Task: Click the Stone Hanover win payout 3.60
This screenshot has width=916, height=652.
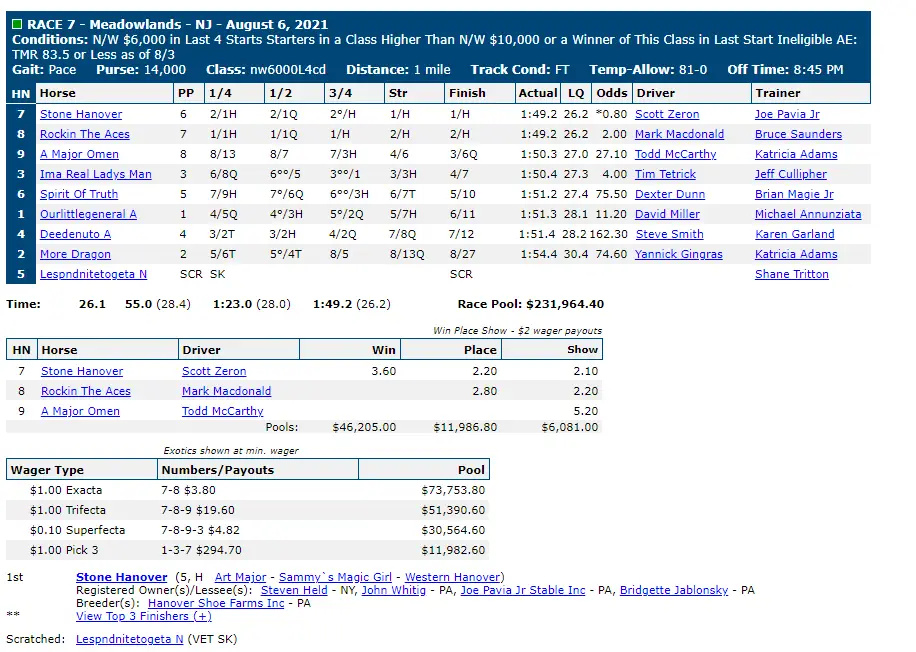Action: tap(384, 371)
